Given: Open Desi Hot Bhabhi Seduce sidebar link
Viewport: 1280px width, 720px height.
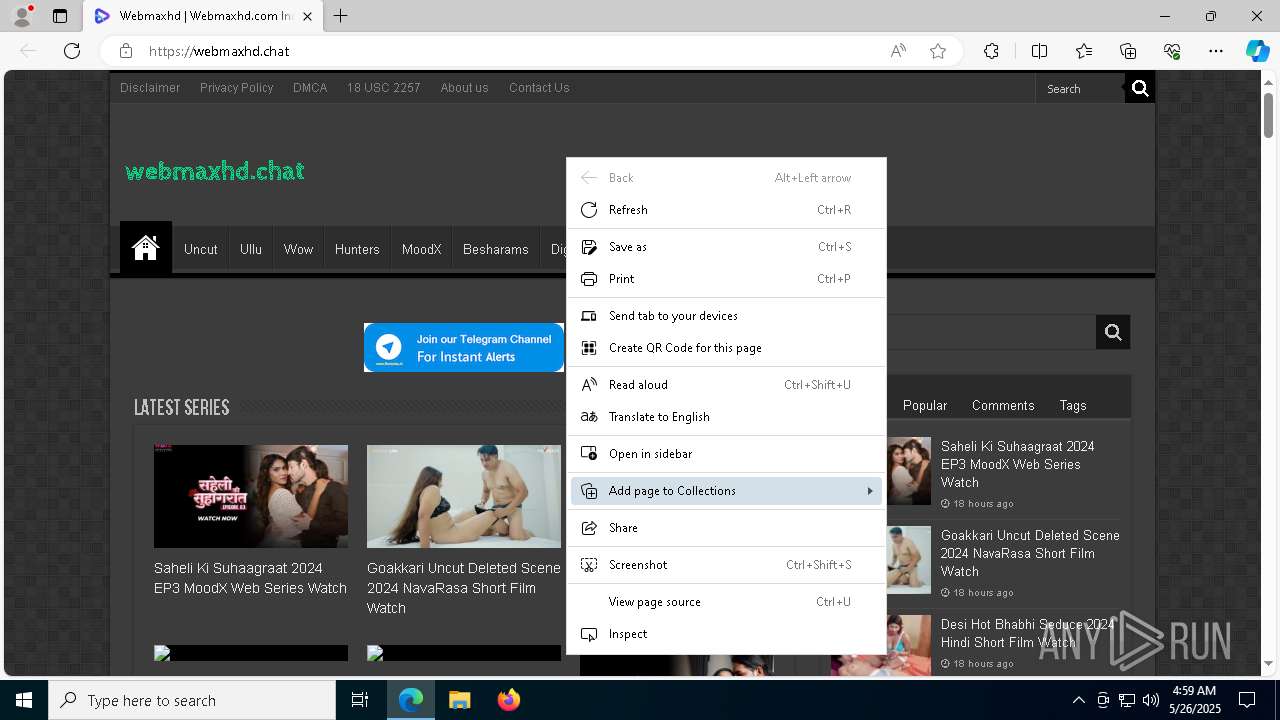Looking at the screenshot, I should click(1028, 633).
